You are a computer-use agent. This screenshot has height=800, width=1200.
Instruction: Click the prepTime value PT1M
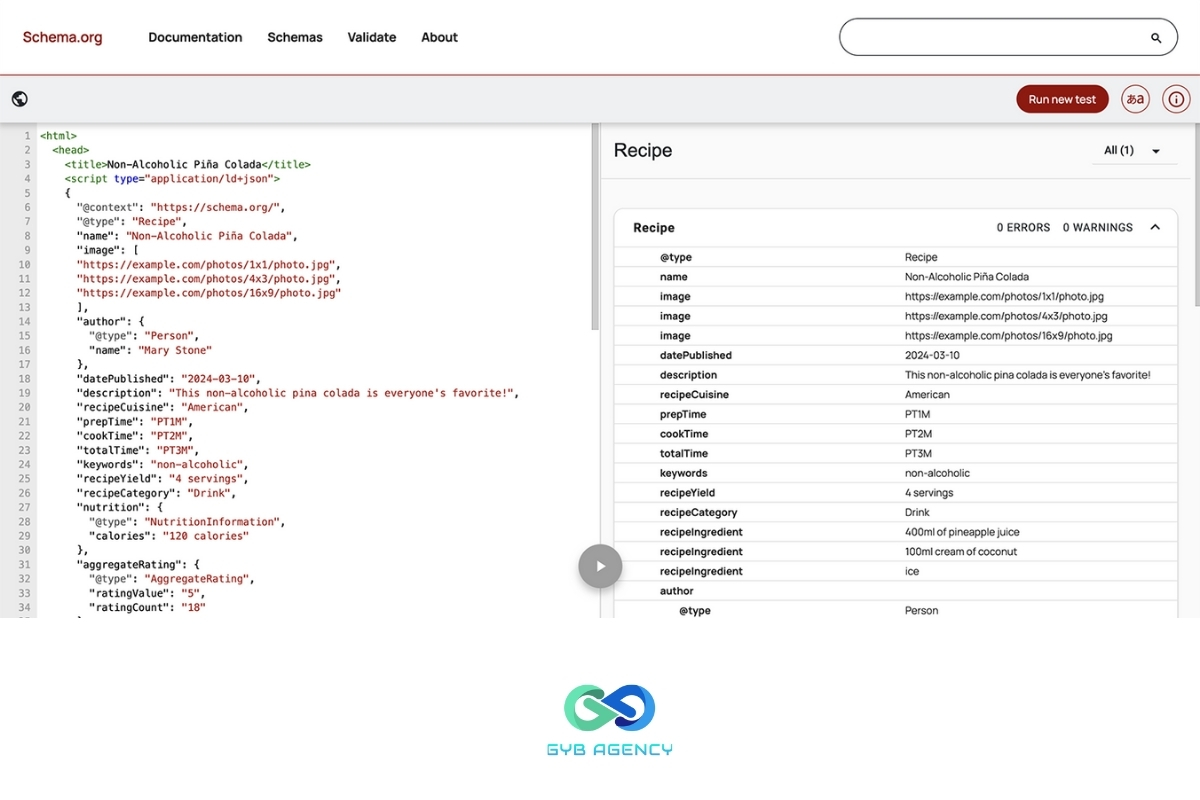click(918, 414)
